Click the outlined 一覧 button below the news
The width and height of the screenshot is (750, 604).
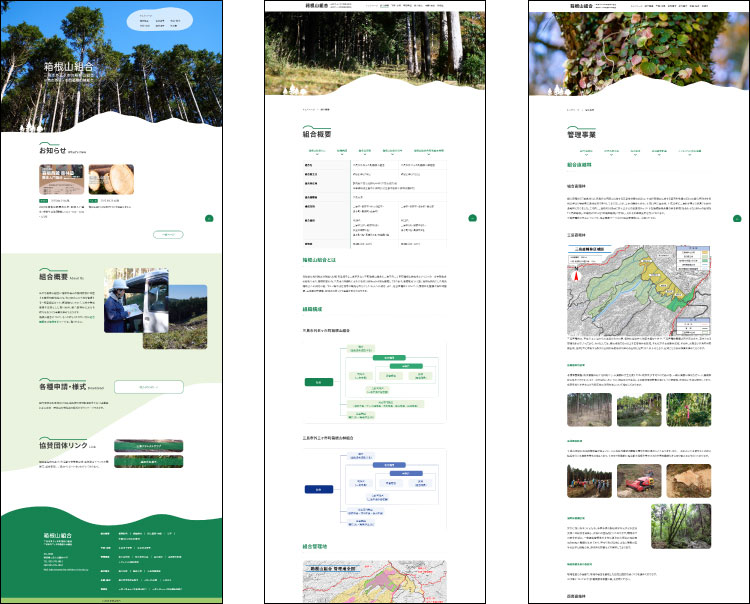168,235
